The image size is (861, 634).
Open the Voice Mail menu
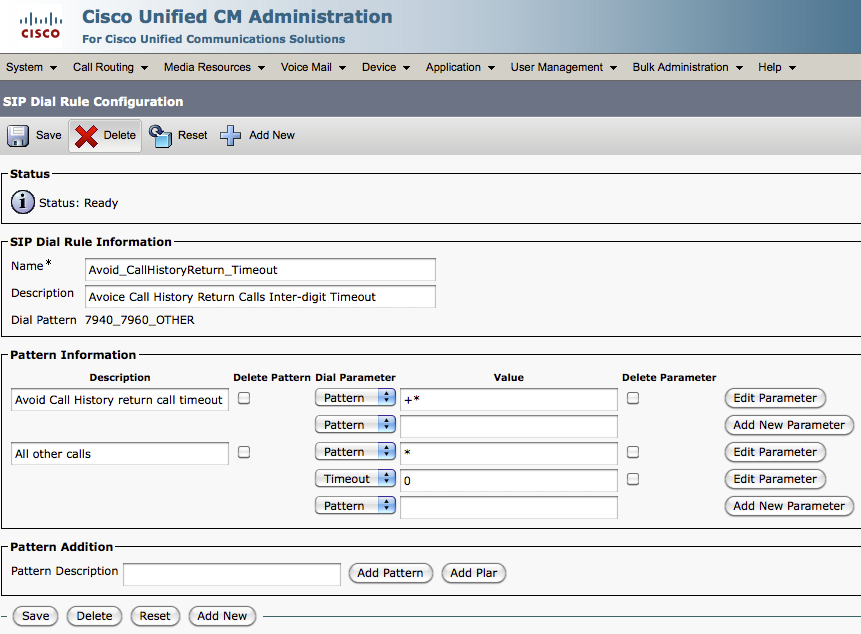[x=313, y=68]
